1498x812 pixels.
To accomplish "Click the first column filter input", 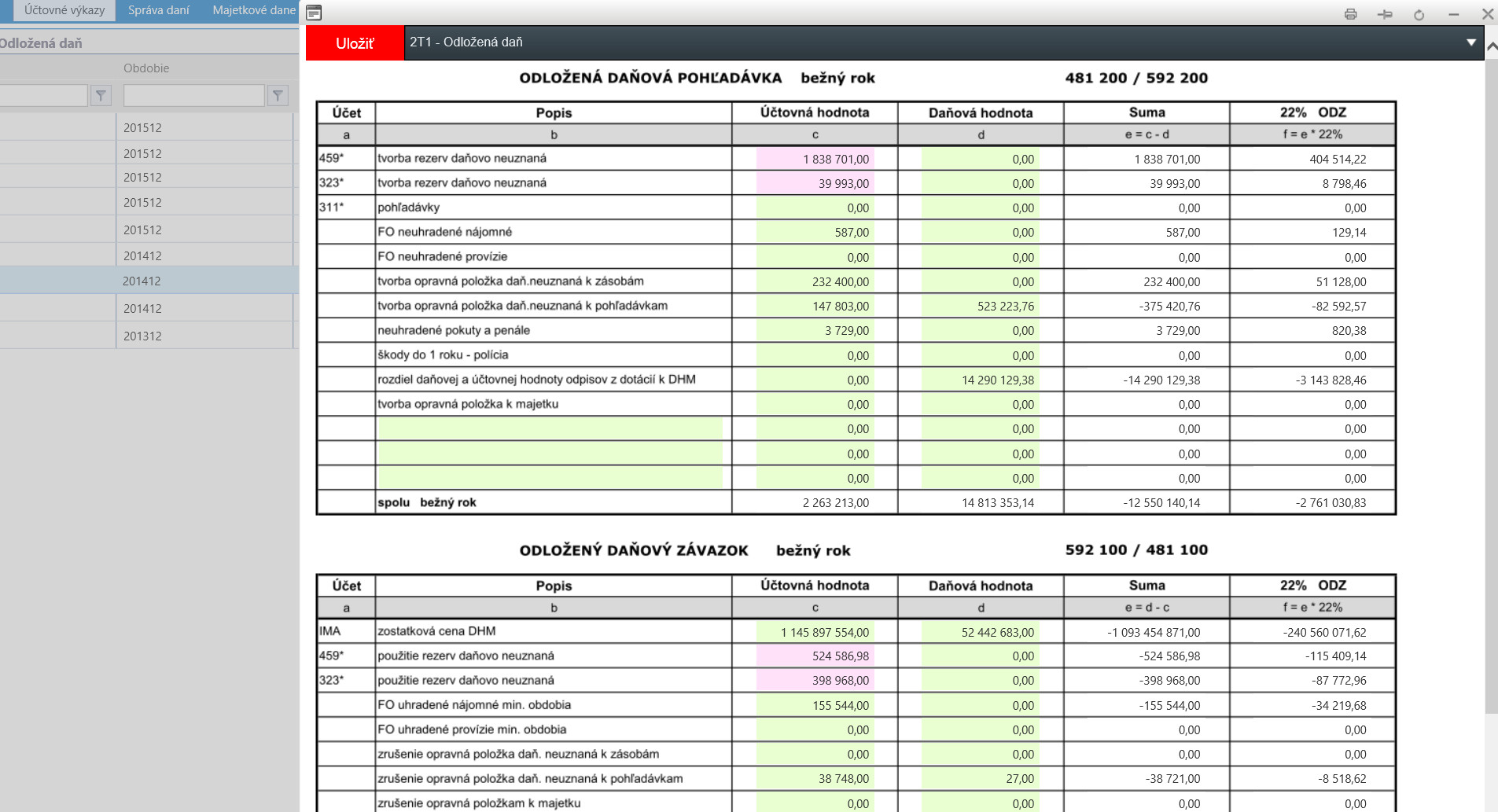I will tap(43, 96).
